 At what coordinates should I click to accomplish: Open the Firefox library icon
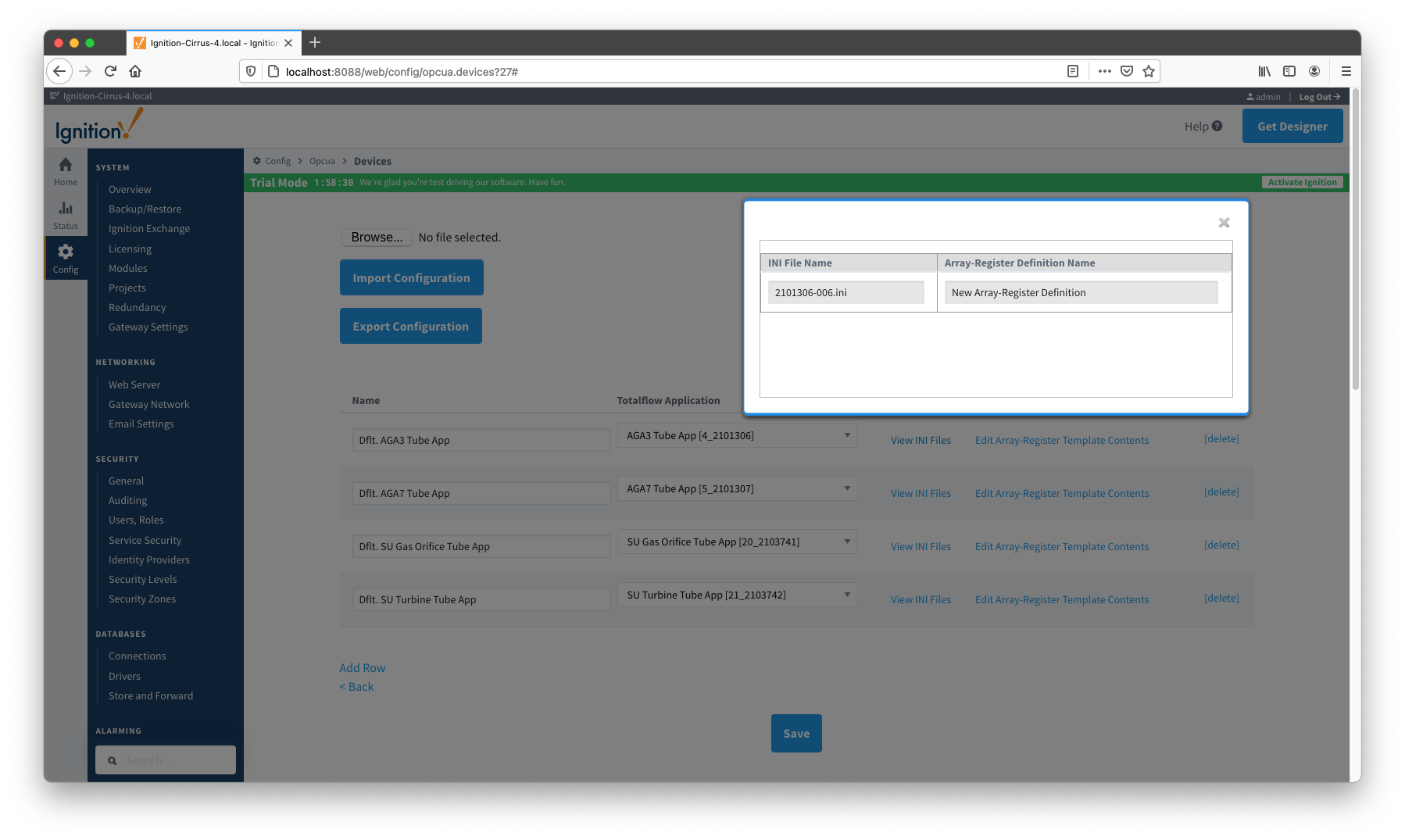tap(1264, 71)
